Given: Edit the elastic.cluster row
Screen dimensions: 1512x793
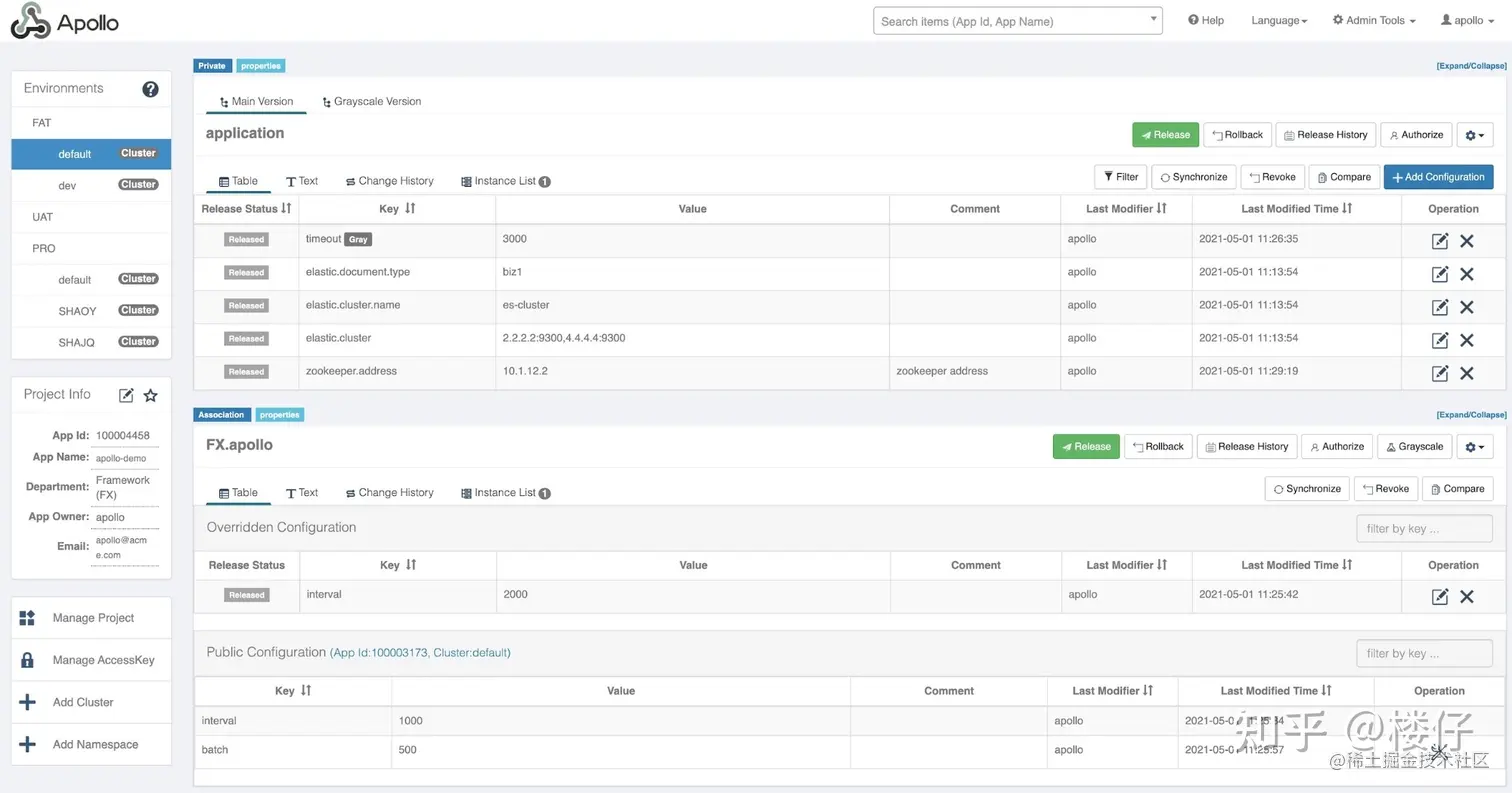Looking at the screenshot, I should pos(1440,340).
